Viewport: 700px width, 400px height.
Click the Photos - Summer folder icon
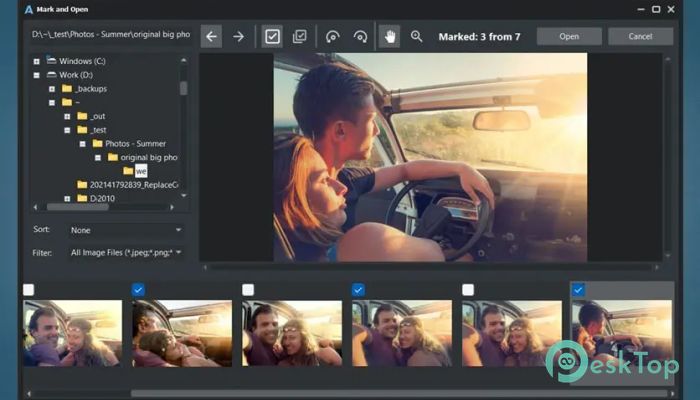97,143
